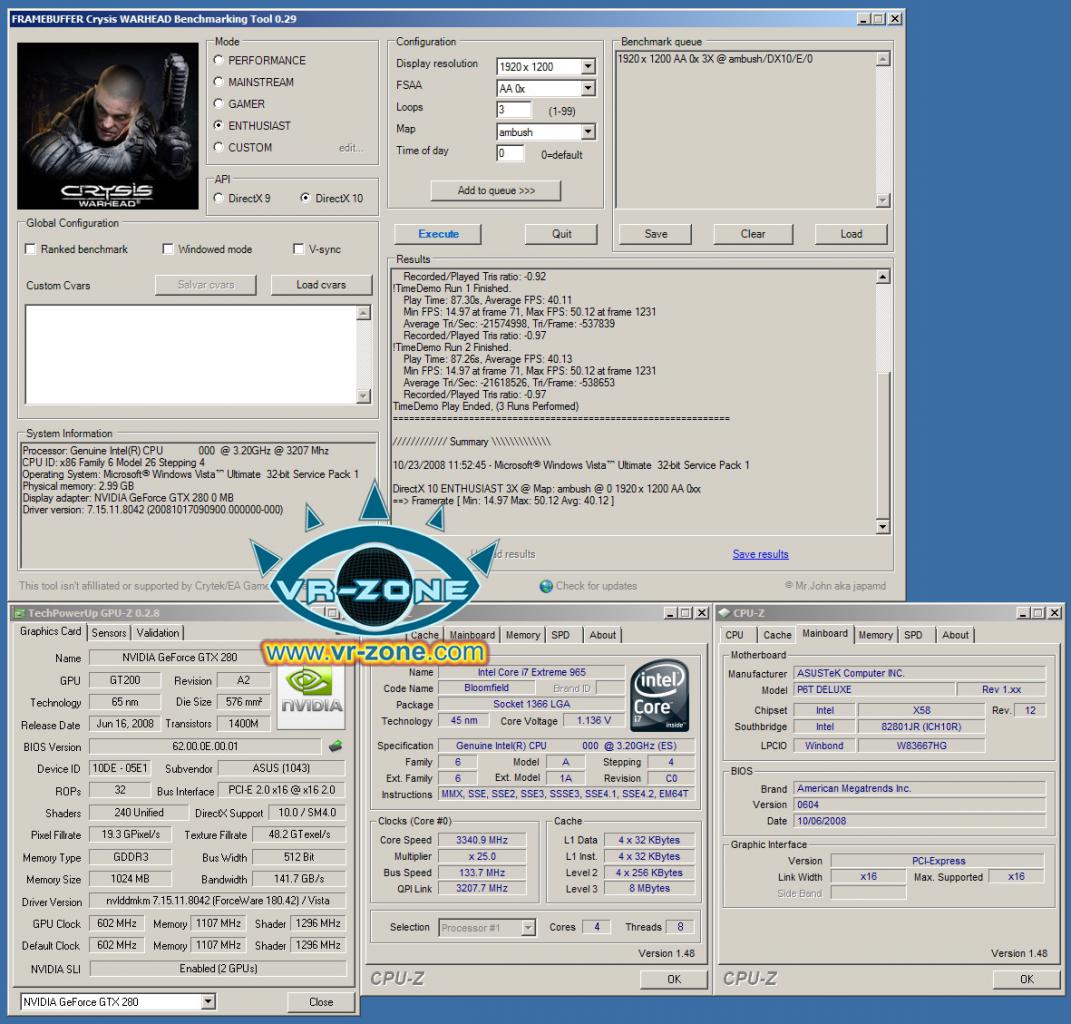Click Results scrollbar down arrow
This screenshot has height=1024, width=1071.
point(882,527)
